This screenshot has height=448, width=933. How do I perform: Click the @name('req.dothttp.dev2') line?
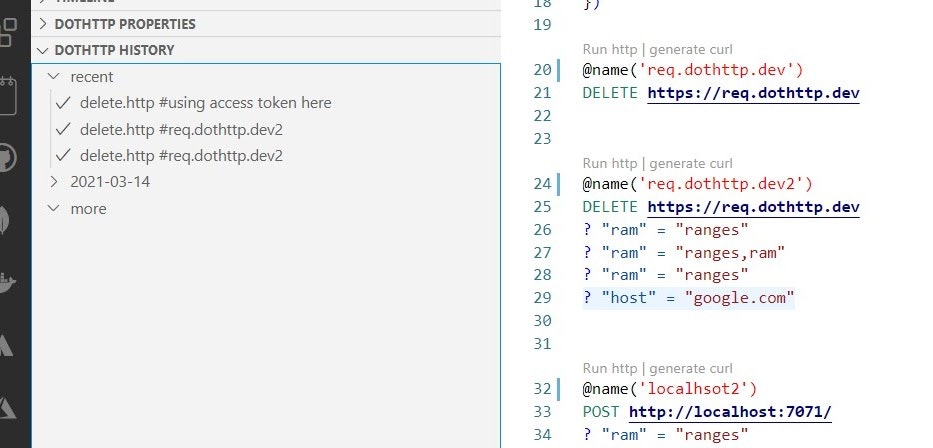[x=697, y=184]
